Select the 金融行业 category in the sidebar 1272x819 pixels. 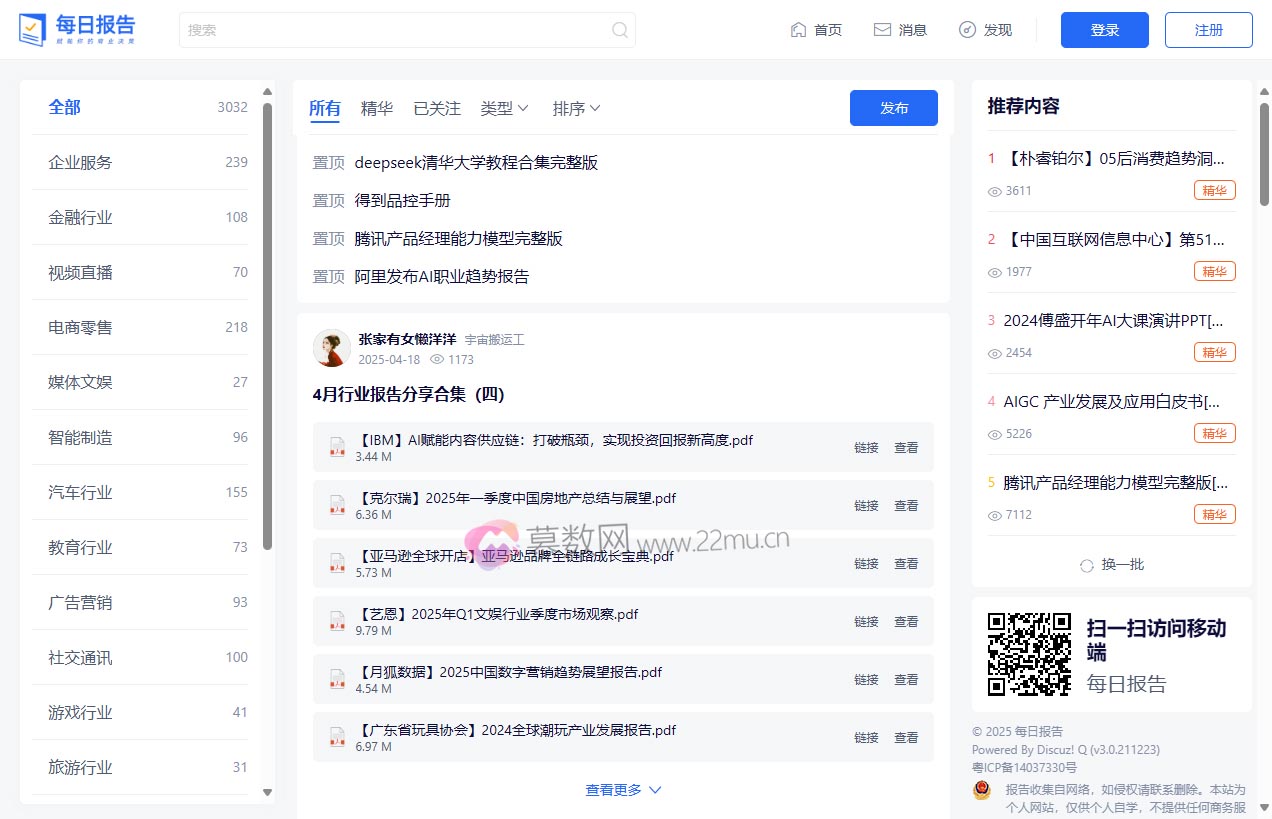(x=81, y=217)
